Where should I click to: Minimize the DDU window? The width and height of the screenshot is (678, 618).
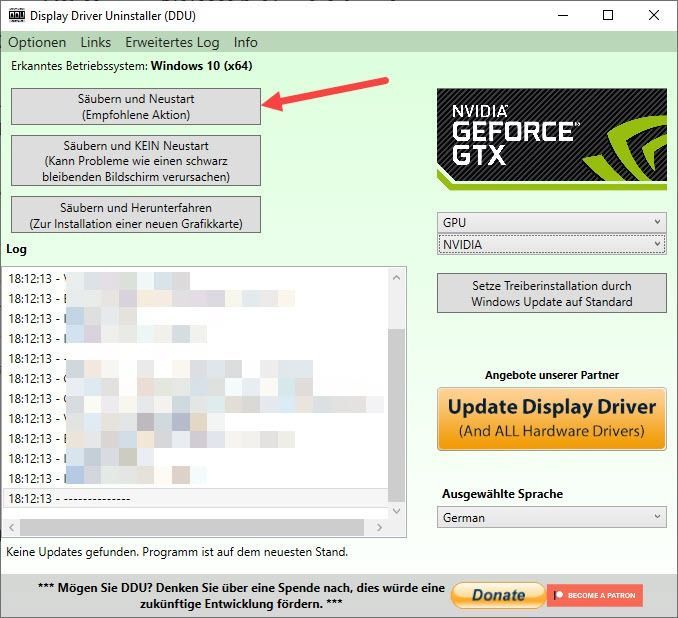[x=563, y=16]
